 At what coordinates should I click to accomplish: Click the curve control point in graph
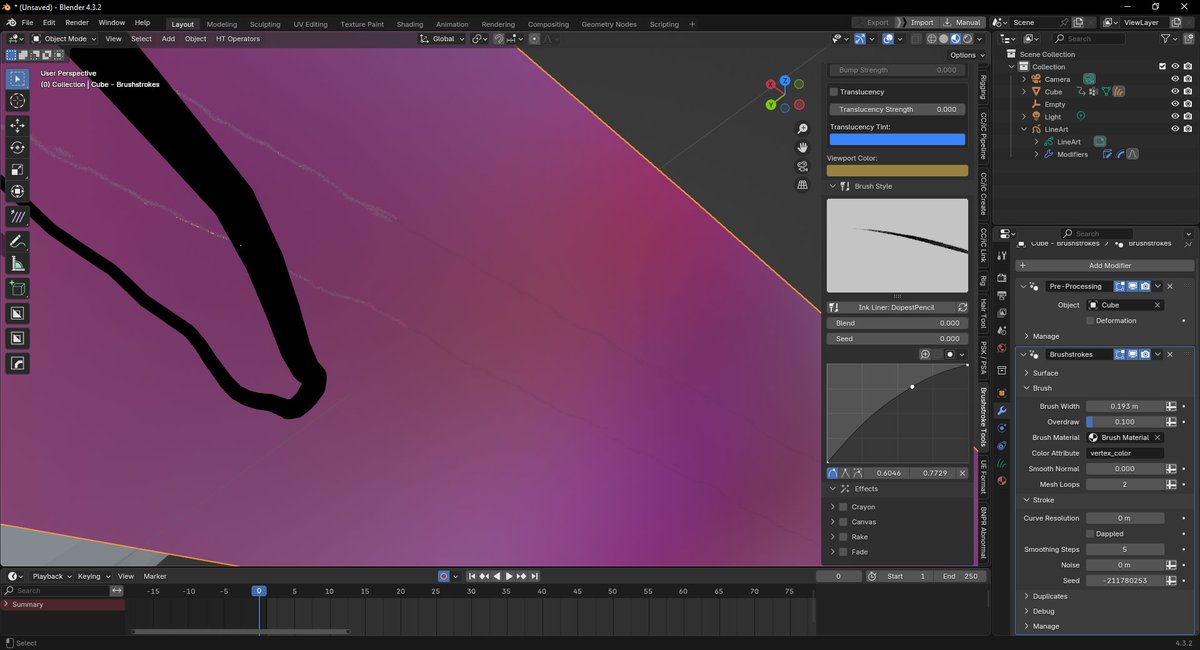912,386
